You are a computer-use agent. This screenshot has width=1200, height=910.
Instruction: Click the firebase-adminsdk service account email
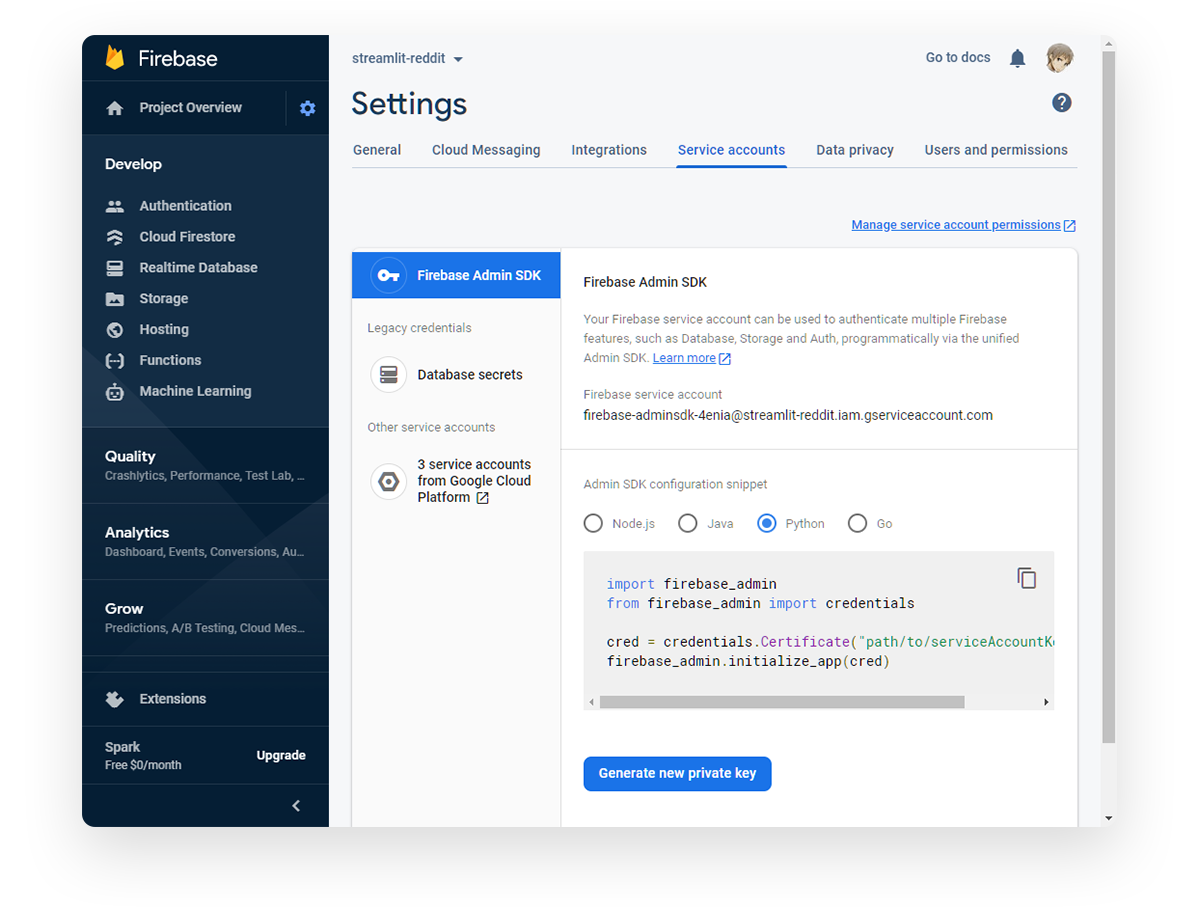(788, 415)
